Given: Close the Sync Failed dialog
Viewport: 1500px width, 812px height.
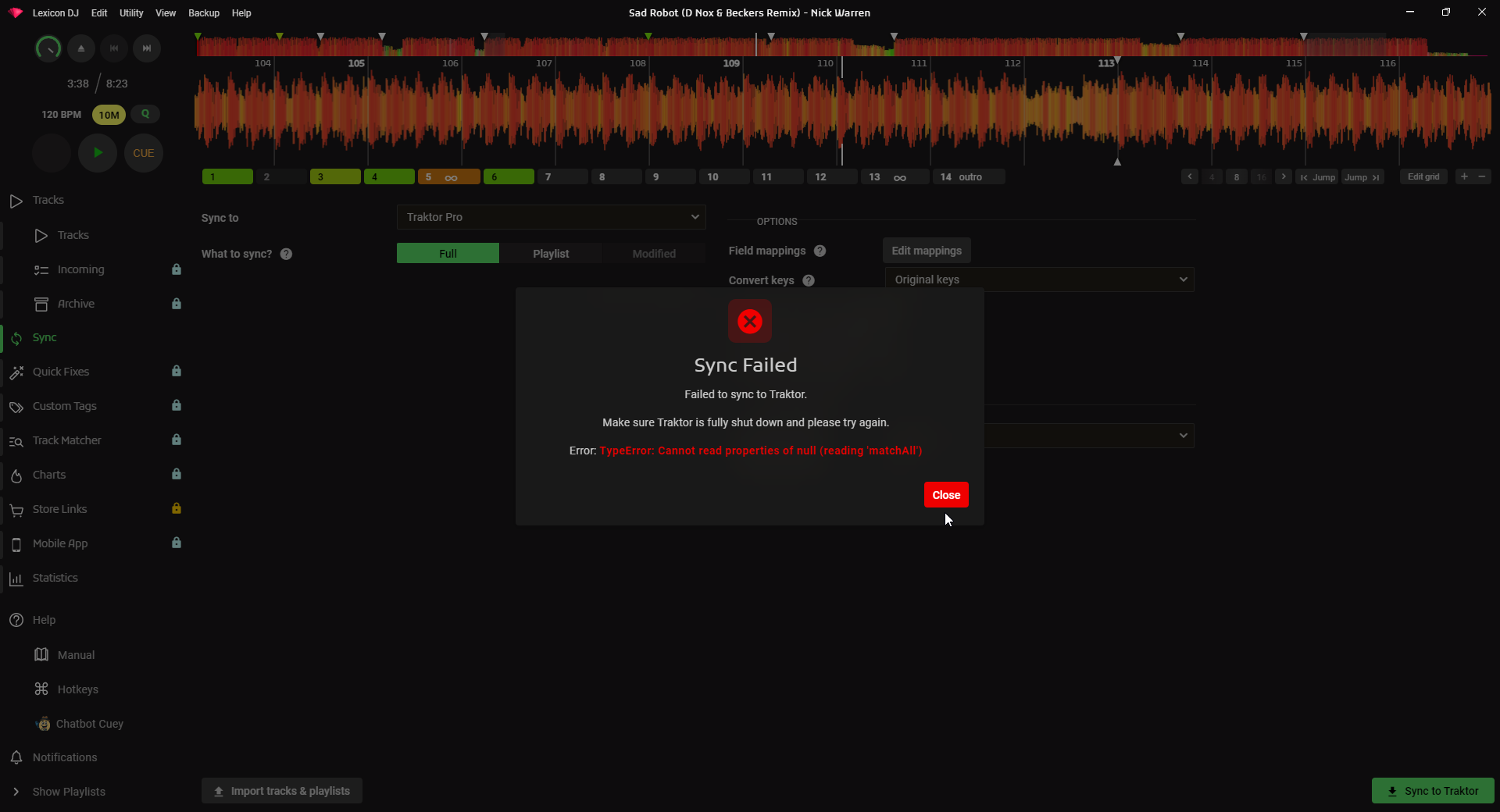Looking at the screenshot, I should [x=946, y=495].
